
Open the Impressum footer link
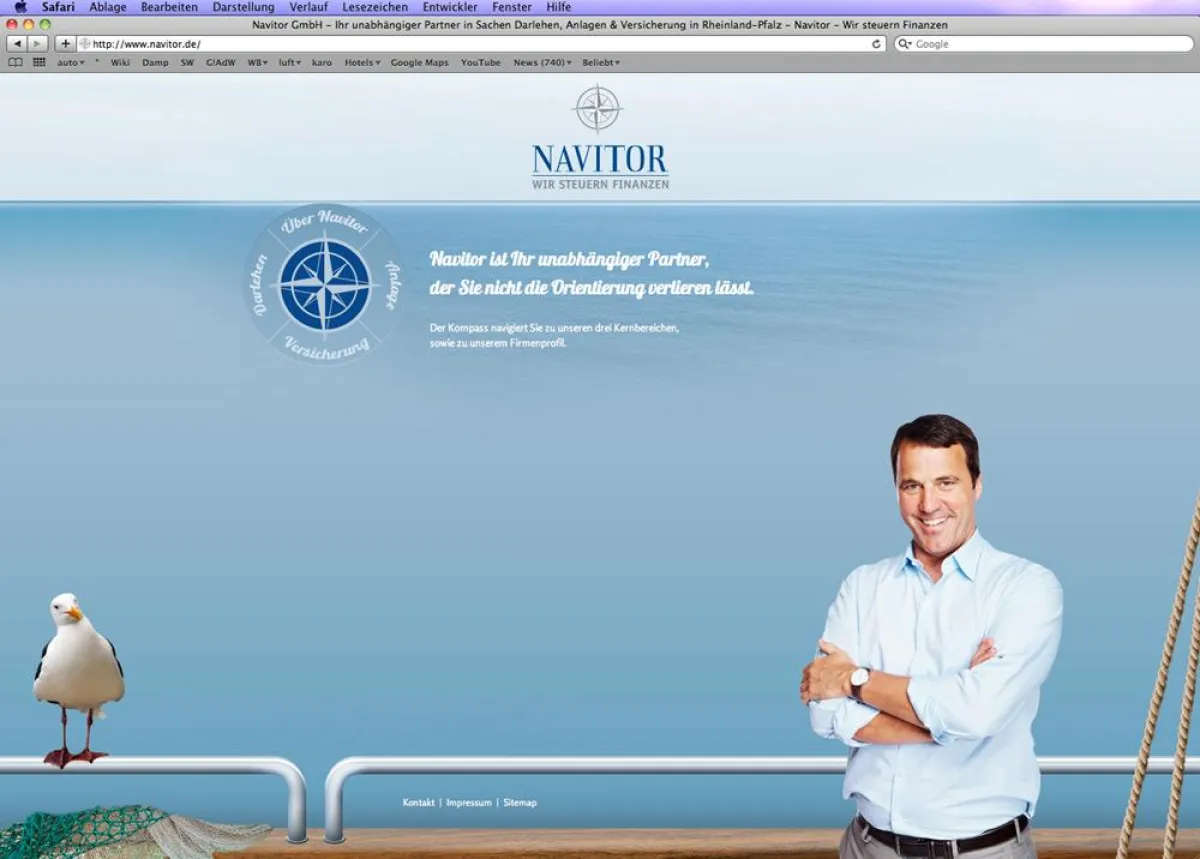pyautogui.click(x=468, y=802)
